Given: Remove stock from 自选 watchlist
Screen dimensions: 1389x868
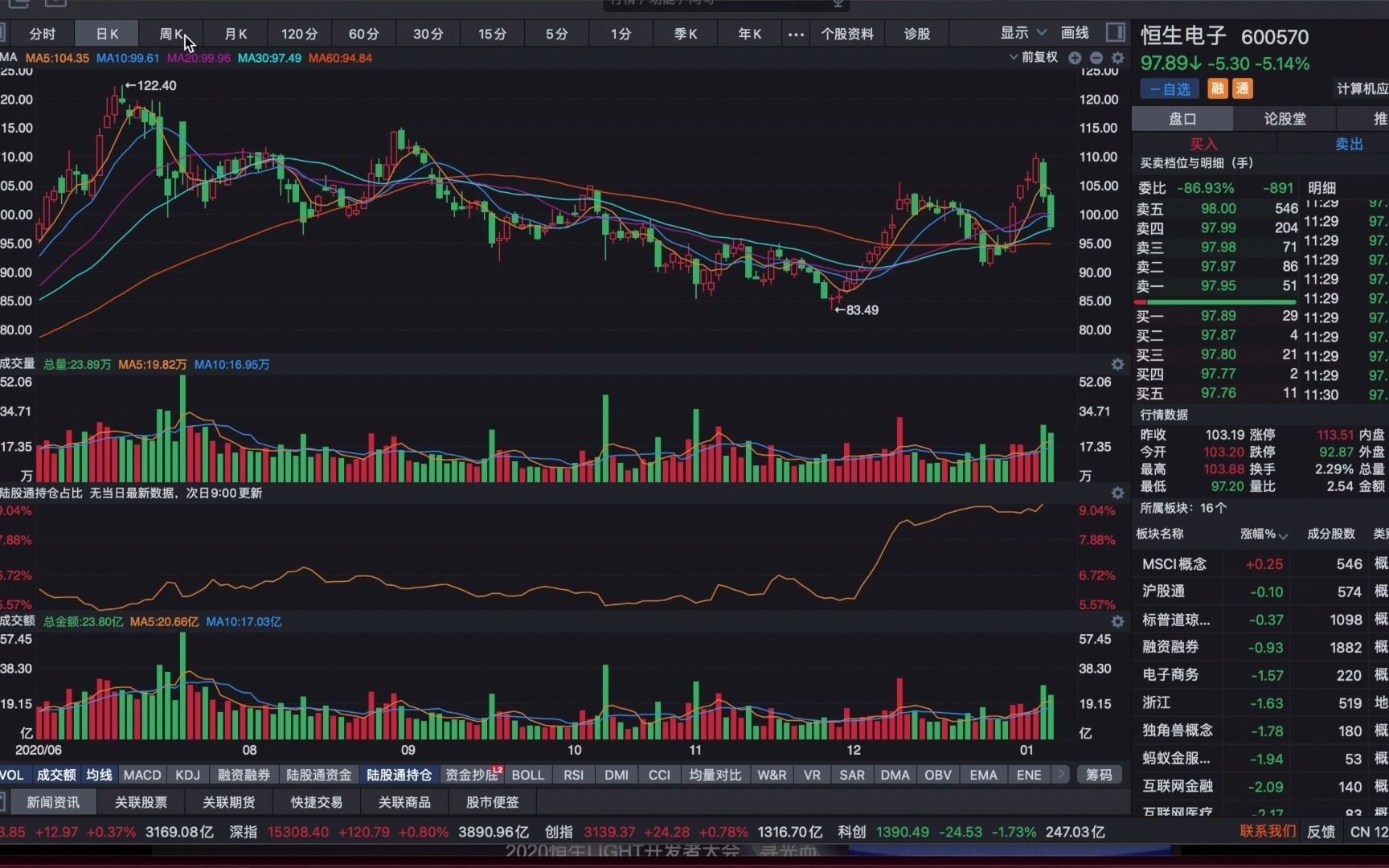Looking at the screenshot, I should tap(1170, 89).
